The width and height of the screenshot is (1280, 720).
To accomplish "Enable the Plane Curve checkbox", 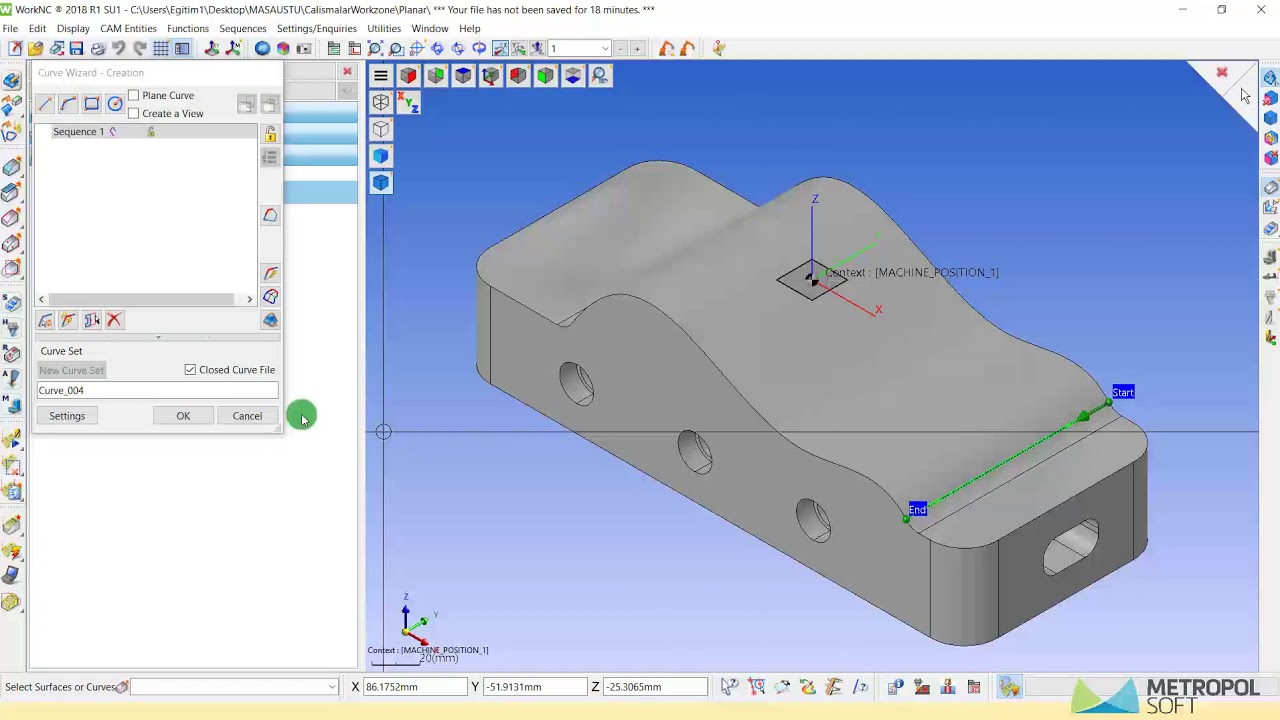I will click(133, 95).
